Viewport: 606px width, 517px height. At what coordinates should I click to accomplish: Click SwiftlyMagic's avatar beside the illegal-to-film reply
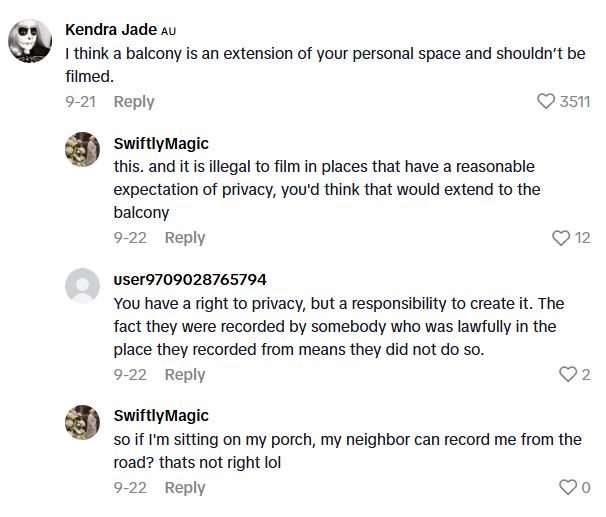click(82, 150)
